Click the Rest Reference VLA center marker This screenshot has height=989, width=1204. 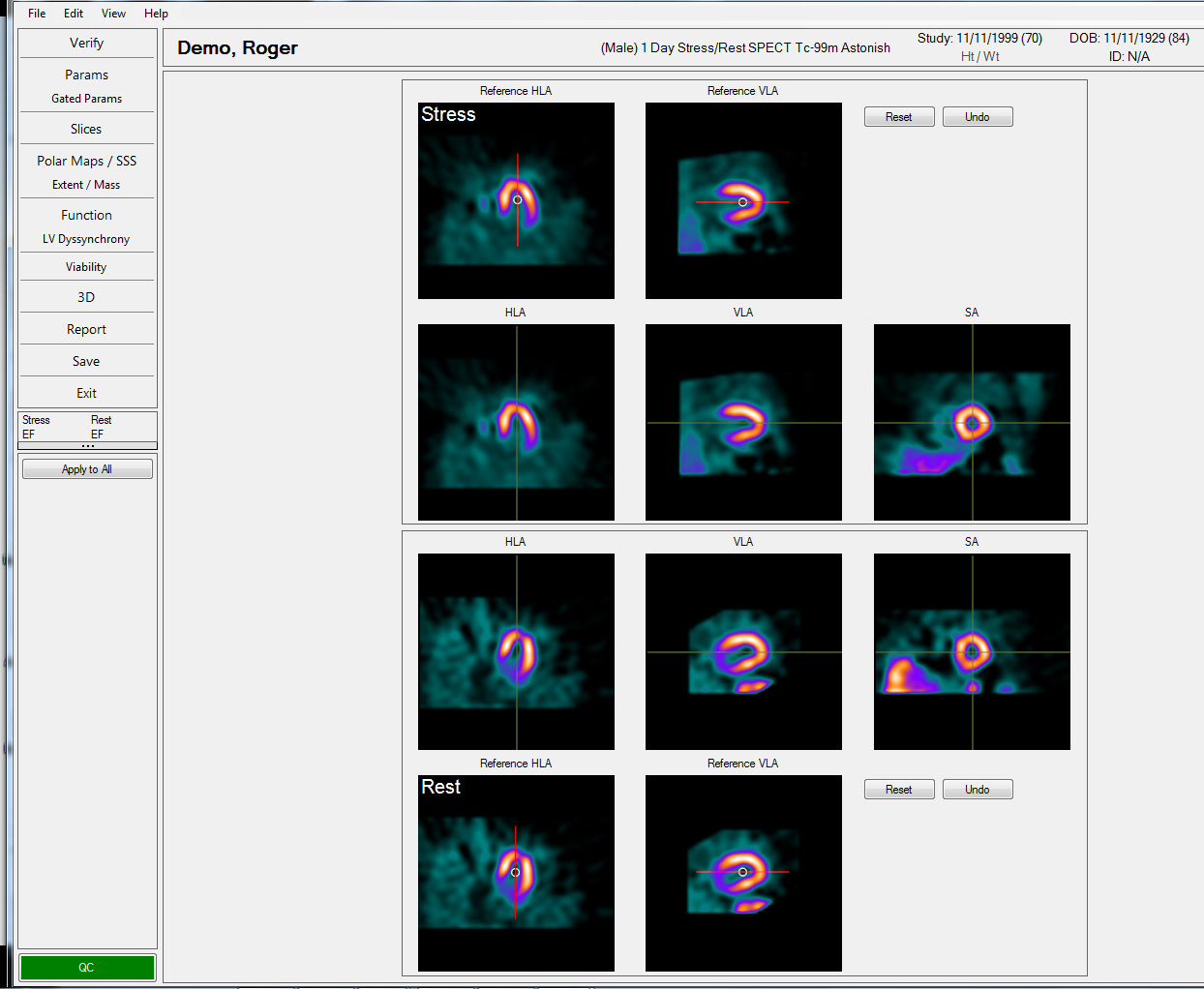[742, 872]
